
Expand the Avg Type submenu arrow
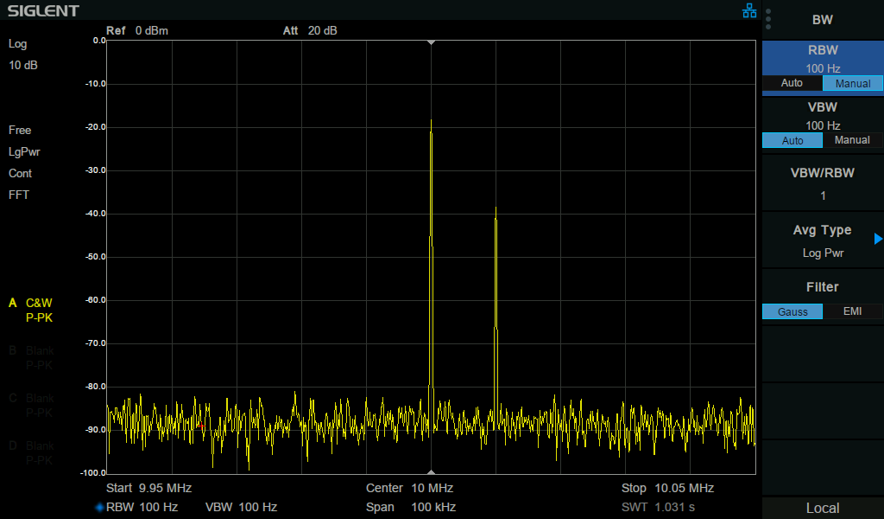pyautogui.click(x=878, y=239)
